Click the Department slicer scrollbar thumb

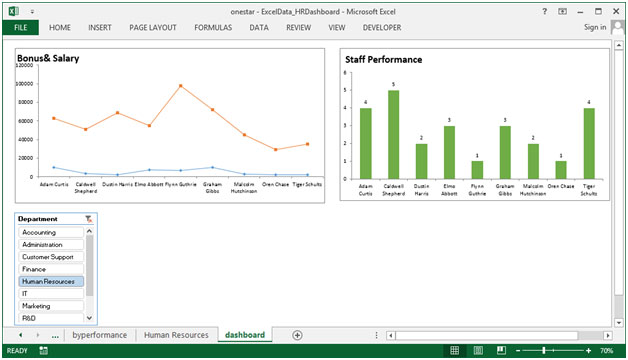pyautogui.click(x=89, y=266)
